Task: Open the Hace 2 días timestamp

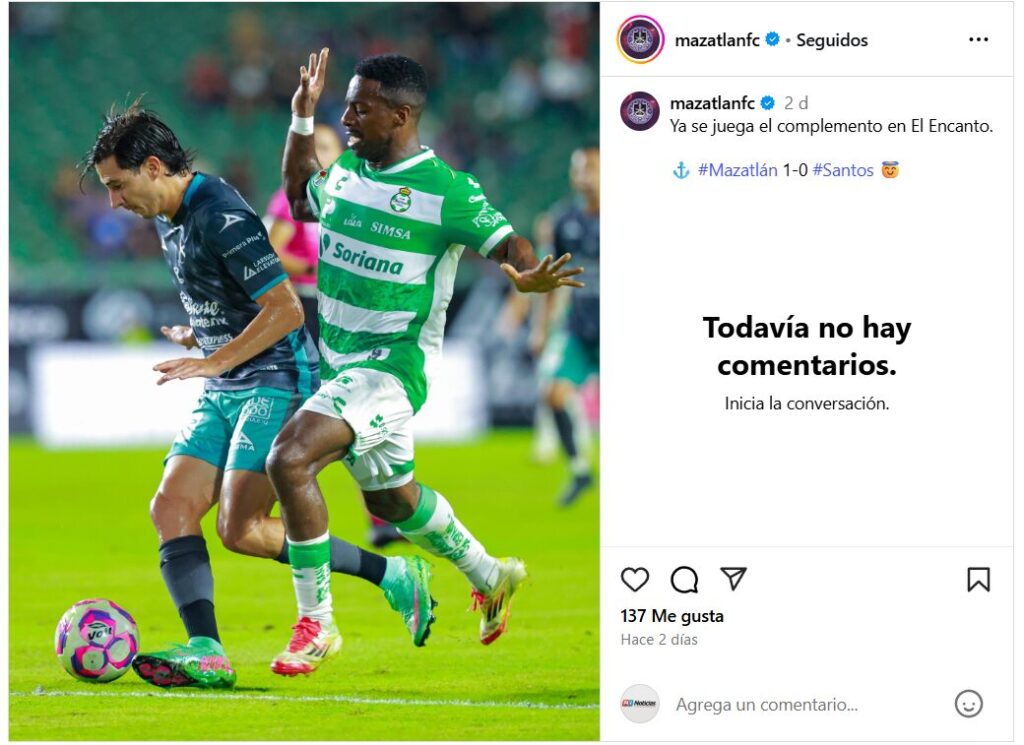Action: (658, 640)
